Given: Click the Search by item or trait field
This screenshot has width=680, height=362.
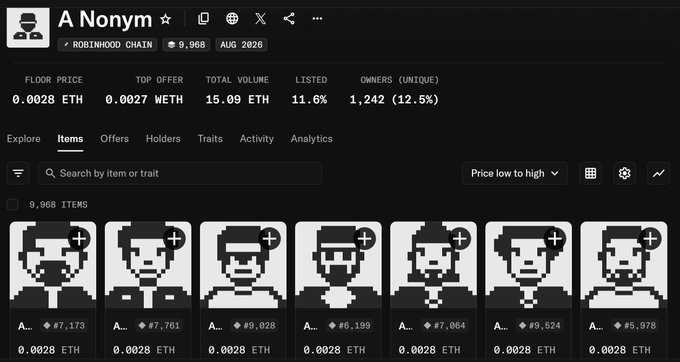Looking at the screenshot, I should (180, 173).
